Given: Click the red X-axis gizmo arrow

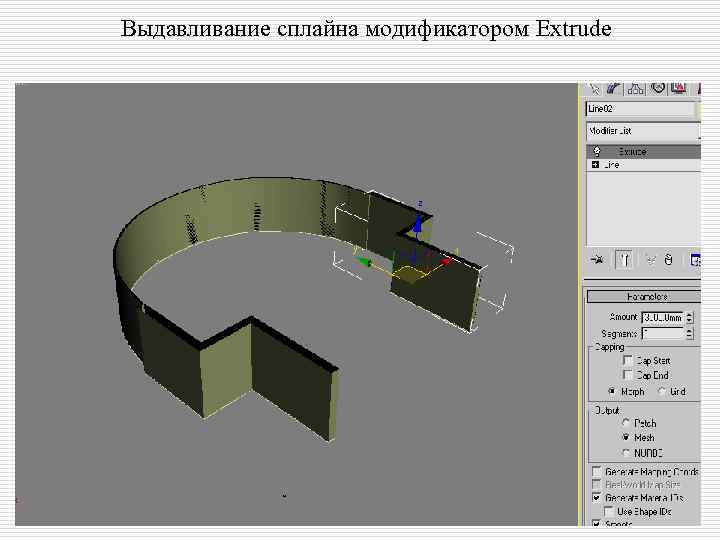Looking at the screenshot, I should click(x=446, y=262).
